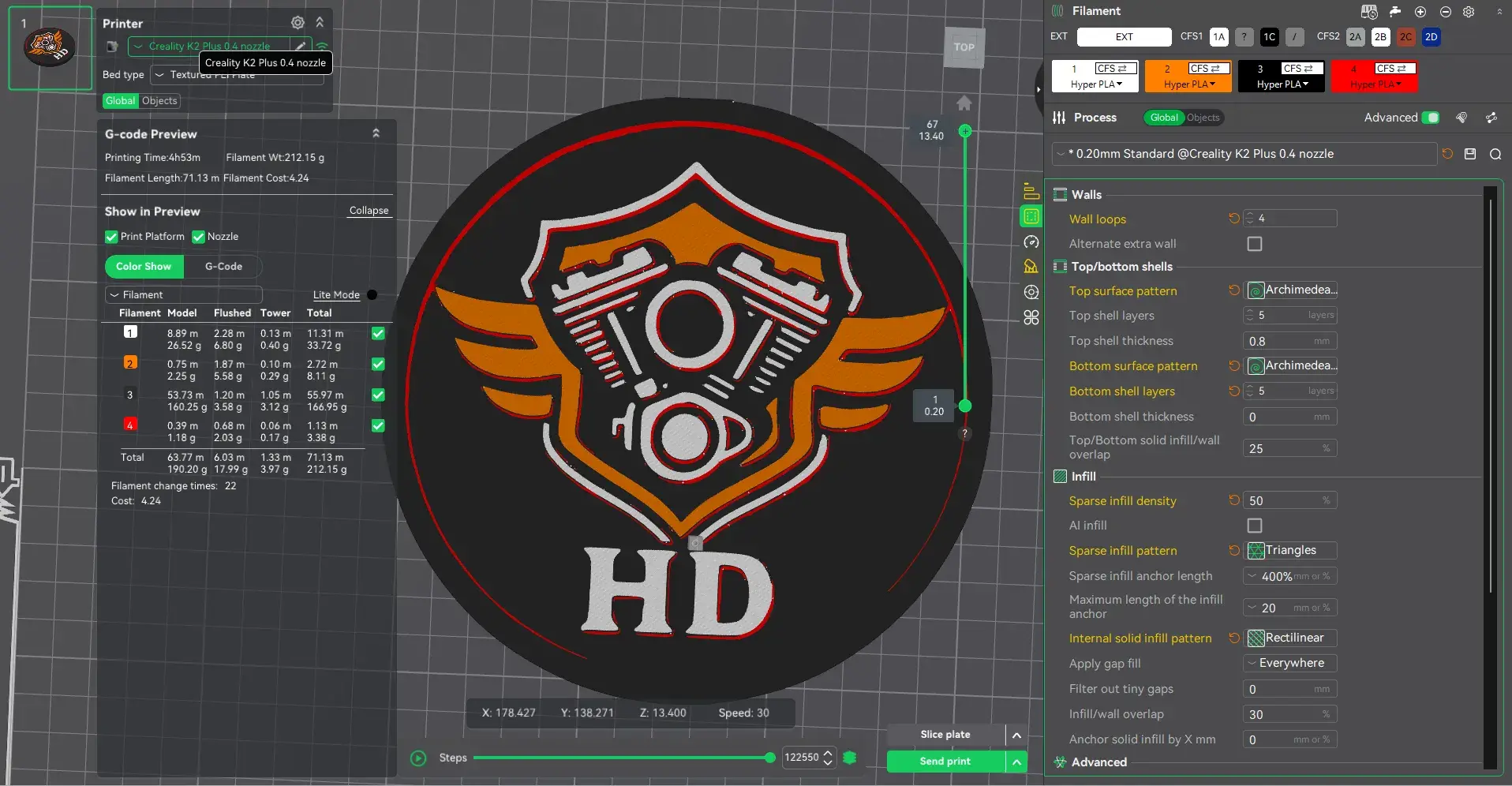Switch to Color Show mode

click(144, 267)
